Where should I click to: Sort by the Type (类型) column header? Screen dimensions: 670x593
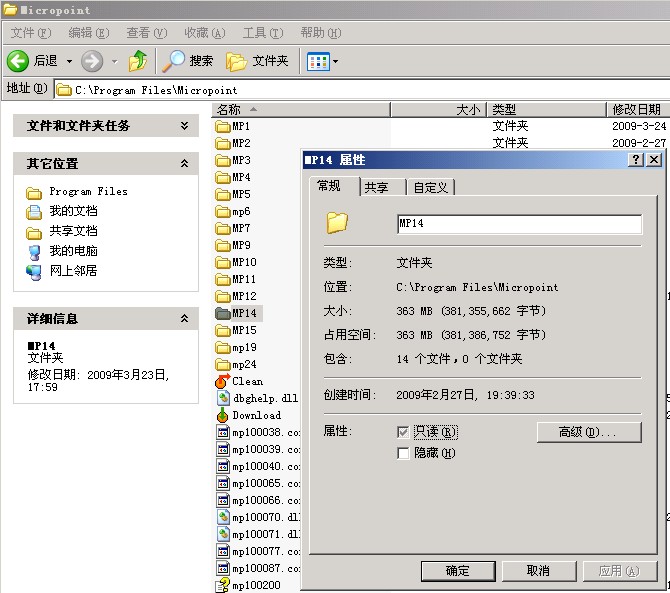(x=547, y=110)
